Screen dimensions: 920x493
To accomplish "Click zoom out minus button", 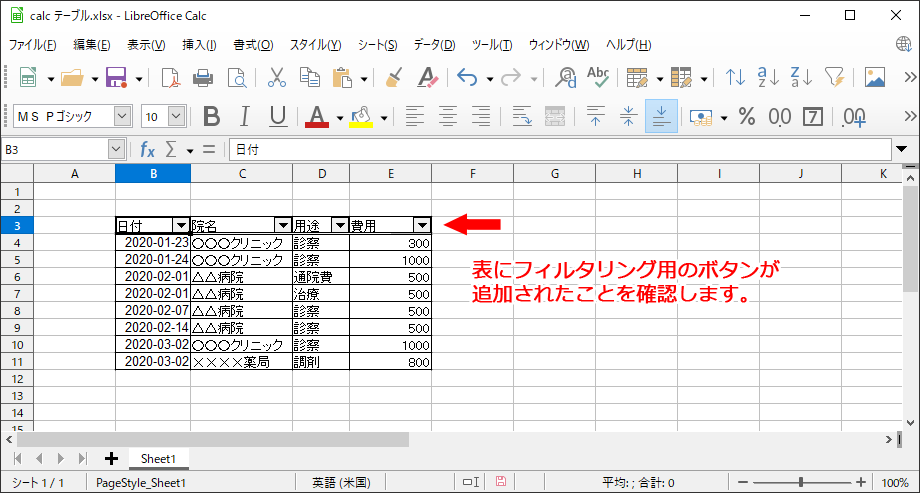I will (x=742, y=482).
